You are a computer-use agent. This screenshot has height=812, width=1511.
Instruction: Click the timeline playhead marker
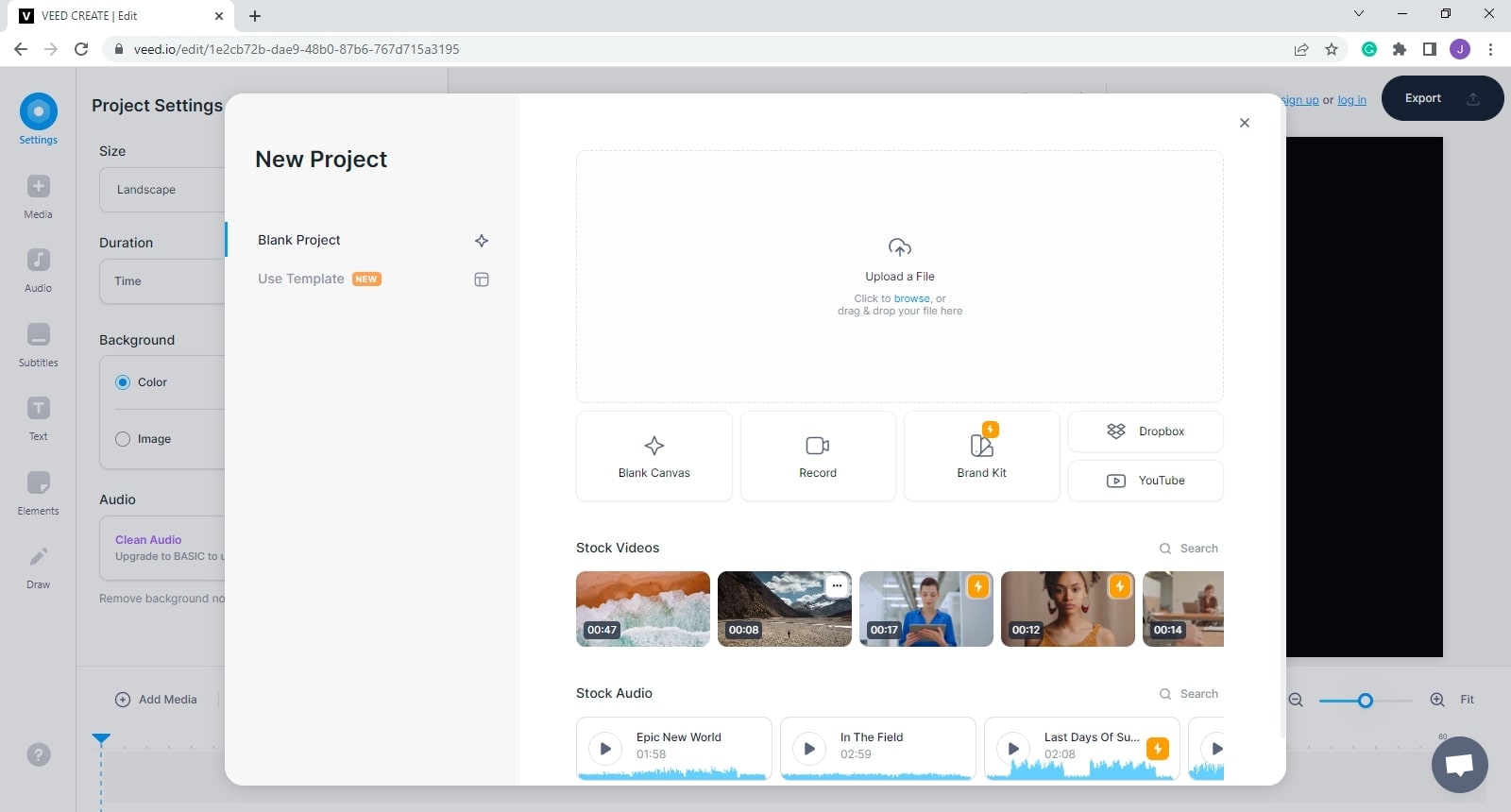pyautogui.click(x=101, y=738)
